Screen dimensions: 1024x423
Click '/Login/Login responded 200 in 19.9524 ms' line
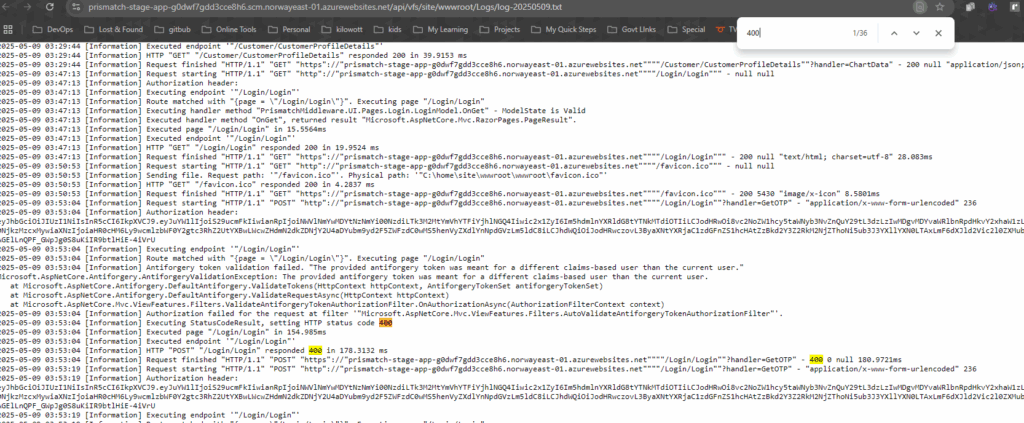tap(189, 148)
